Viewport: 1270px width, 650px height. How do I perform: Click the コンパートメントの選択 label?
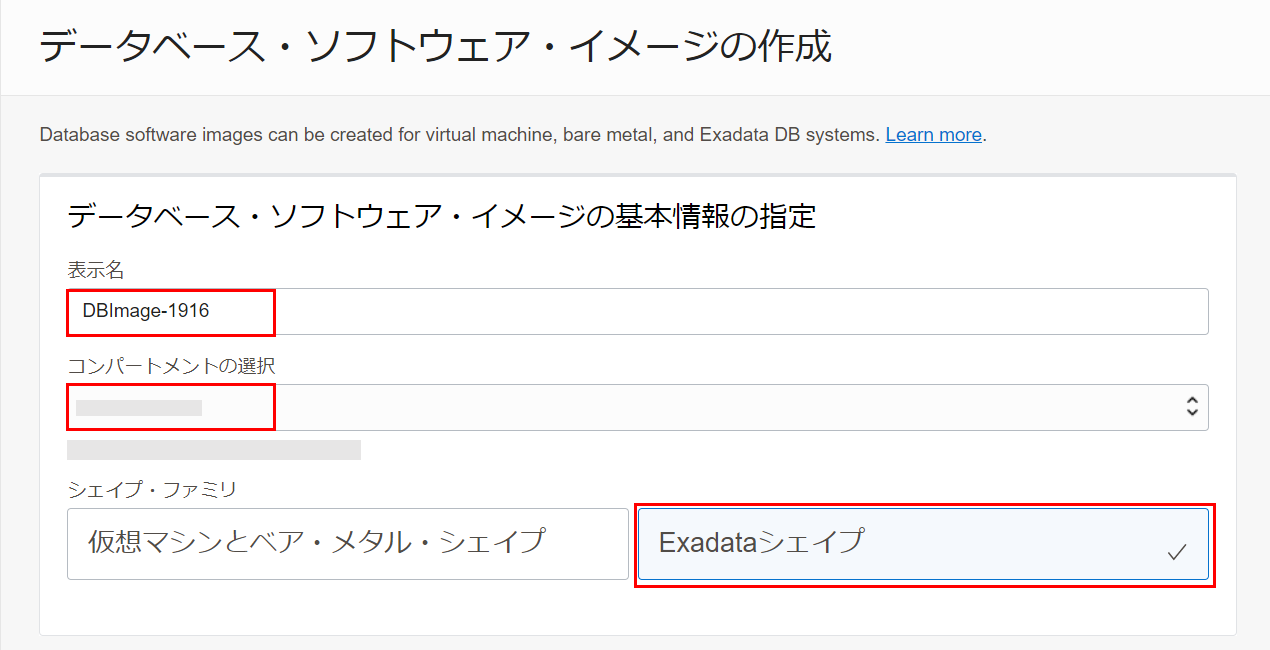pos(171,366)
